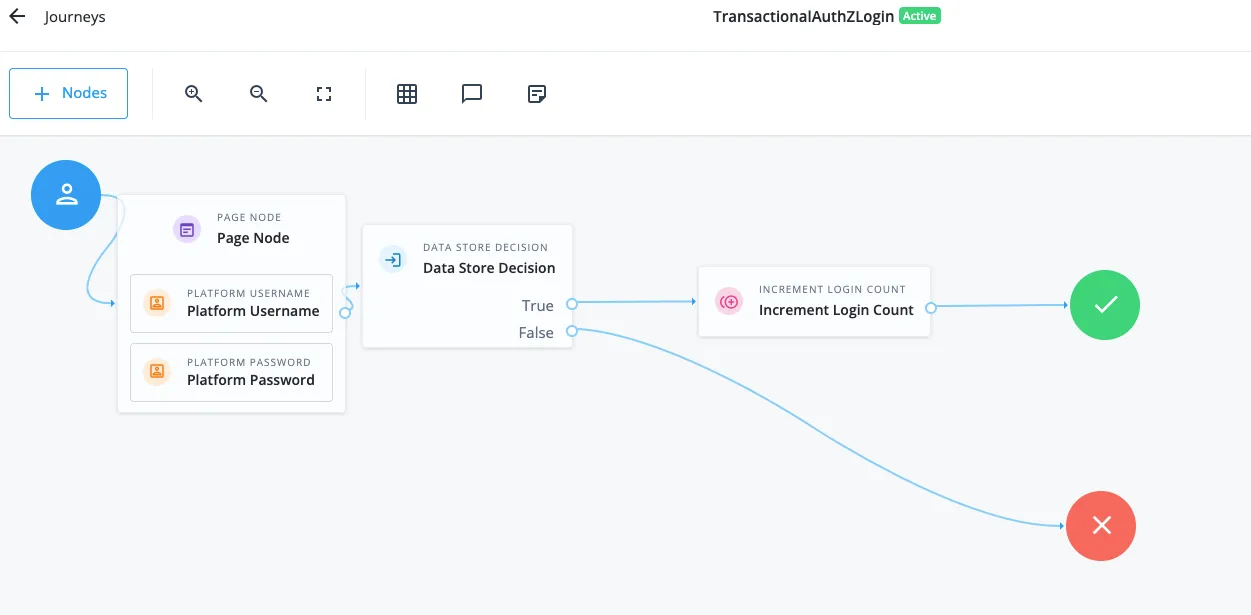Toggle the grid layout icon
The image size is (1251, 615).
pyautogui.click(x=406, y=94)
